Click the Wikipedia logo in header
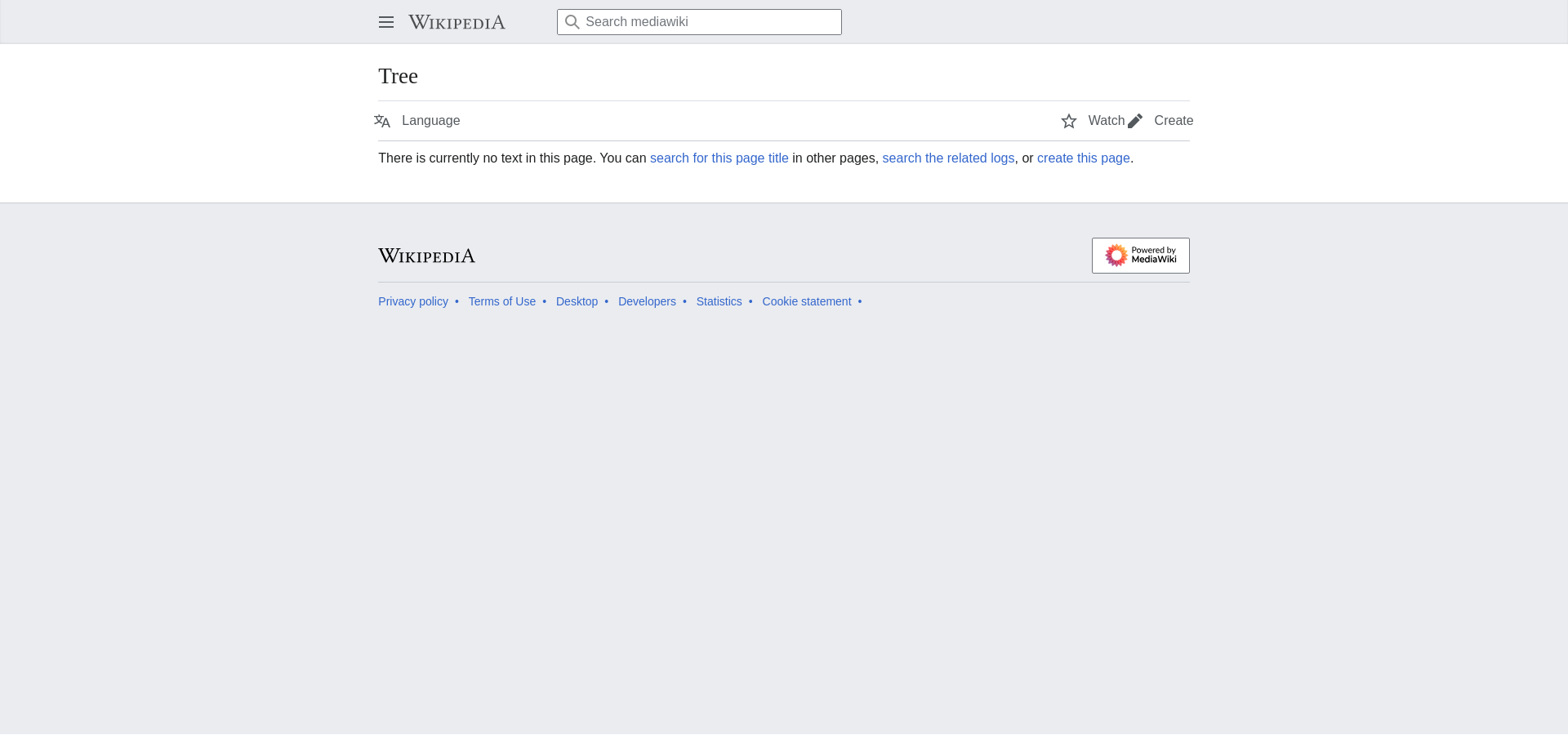Image resolution: width=1568 pixels, height=735 pixels. click(457, 22)
